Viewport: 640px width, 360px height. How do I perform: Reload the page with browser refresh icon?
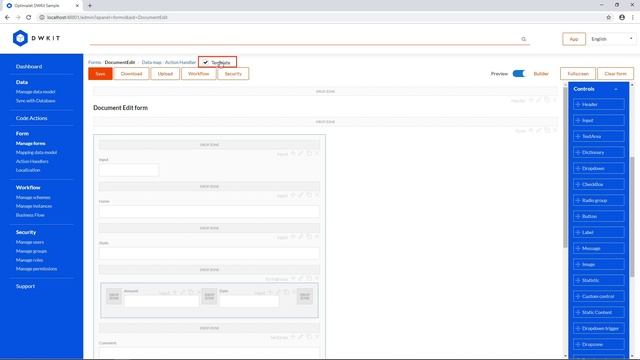[x=29, y=17]
